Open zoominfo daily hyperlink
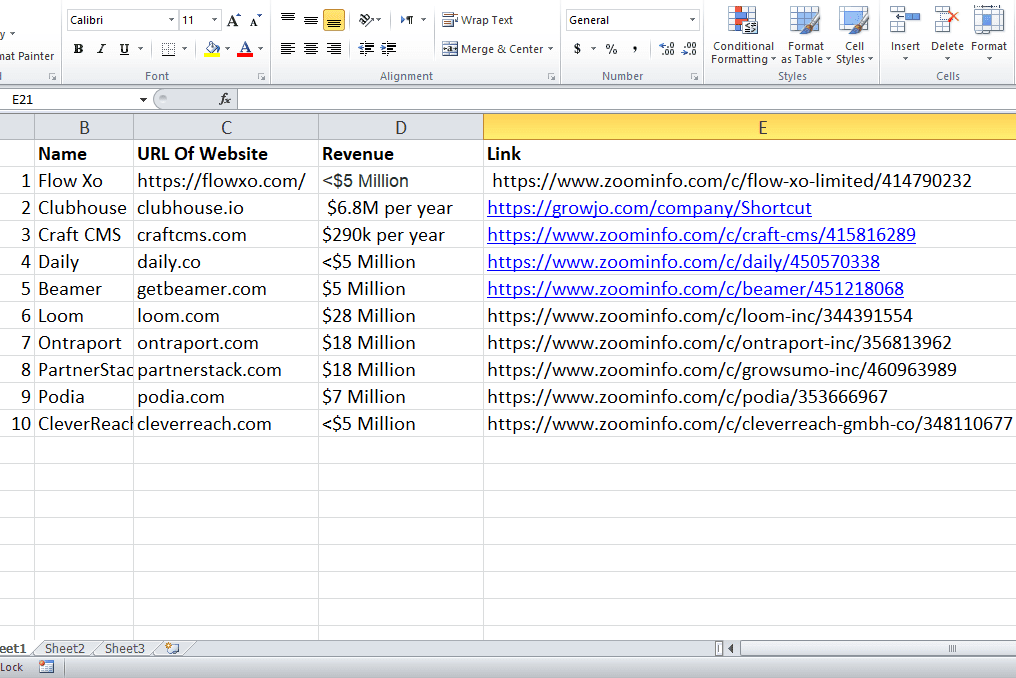 click(684, 262)
